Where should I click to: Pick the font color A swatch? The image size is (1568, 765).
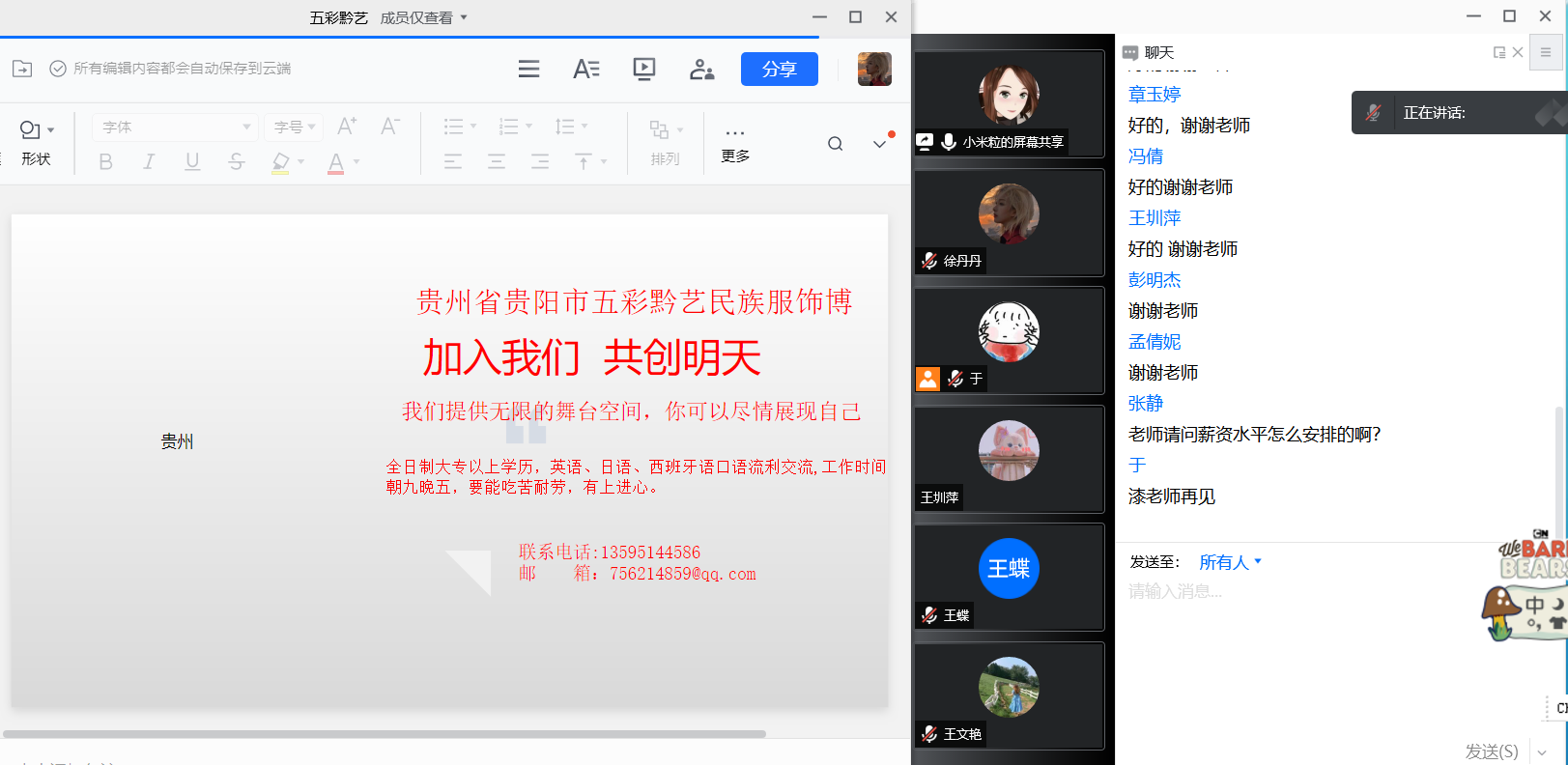pyautogui.click(x=335, y=162)
